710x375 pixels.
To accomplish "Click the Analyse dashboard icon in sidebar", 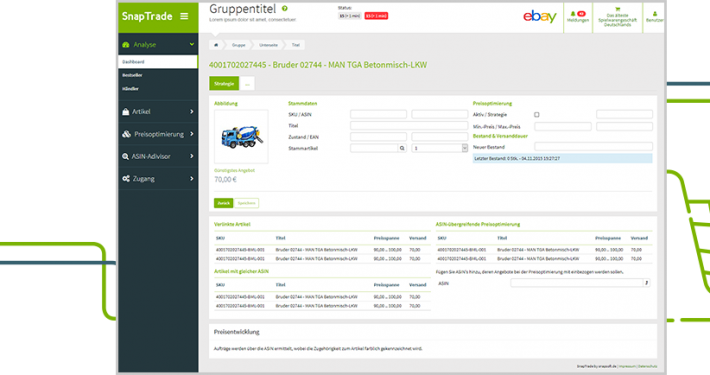I will tap(126, 44).
